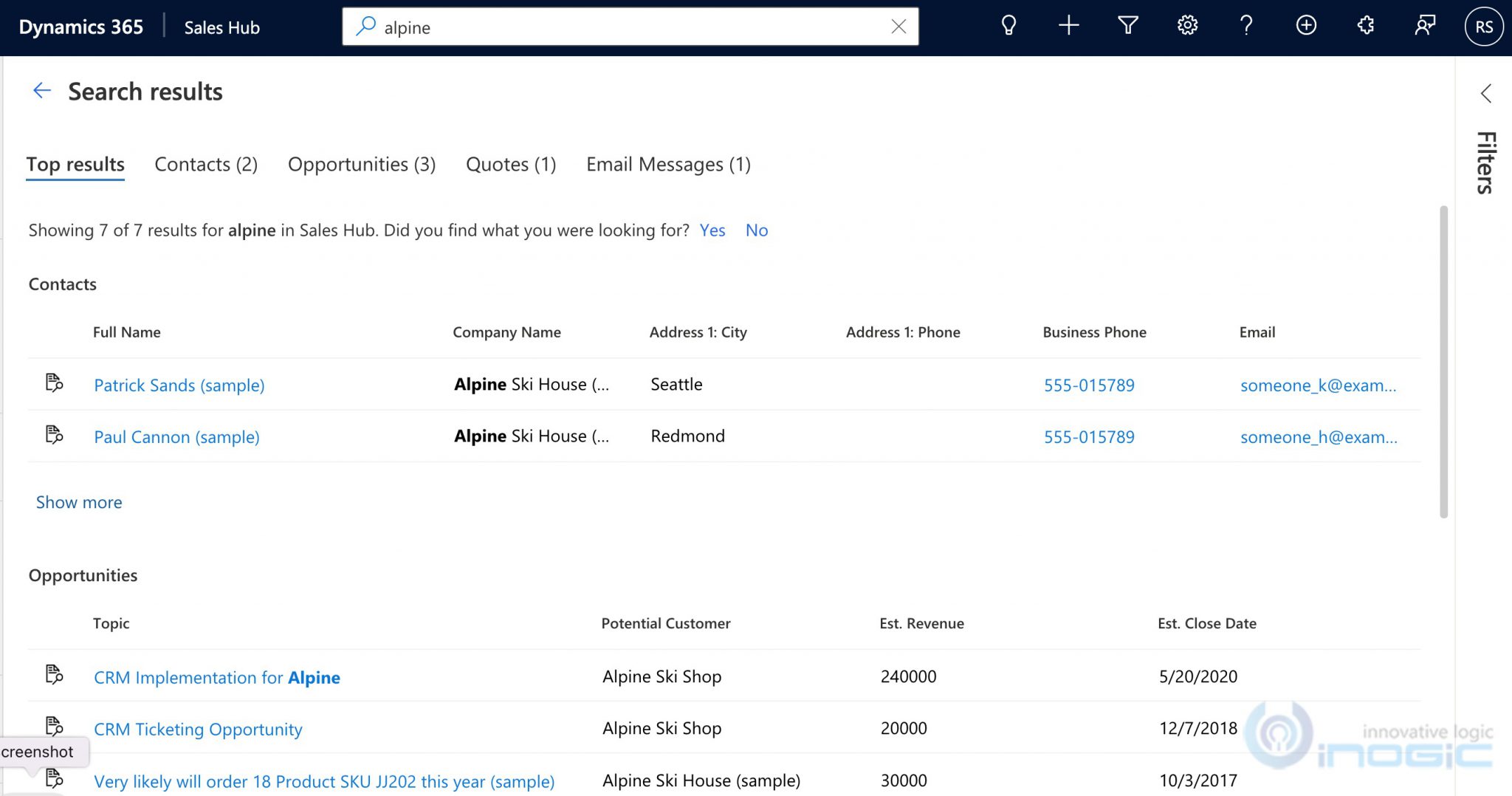Open the RS user avatar
The image size is (1512, 796).
[x=1483, y=25]
